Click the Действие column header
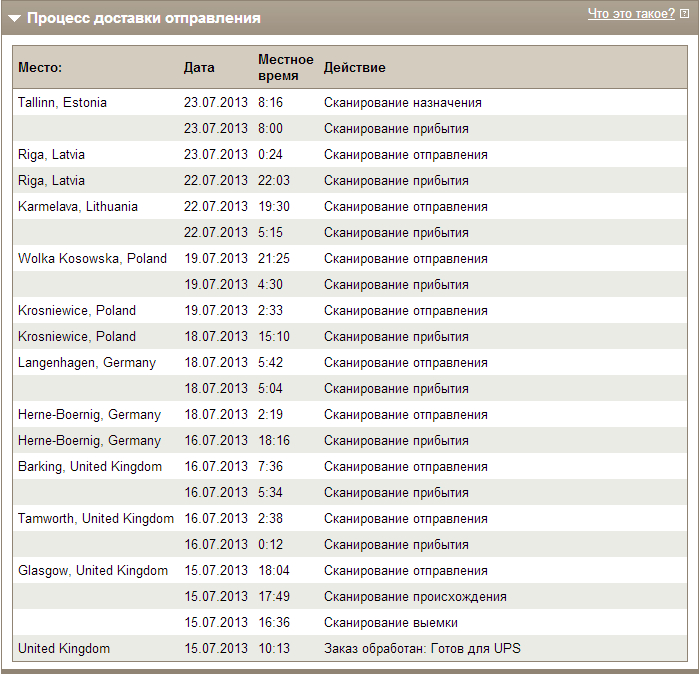Screen dimensions: 700x675 354,67
